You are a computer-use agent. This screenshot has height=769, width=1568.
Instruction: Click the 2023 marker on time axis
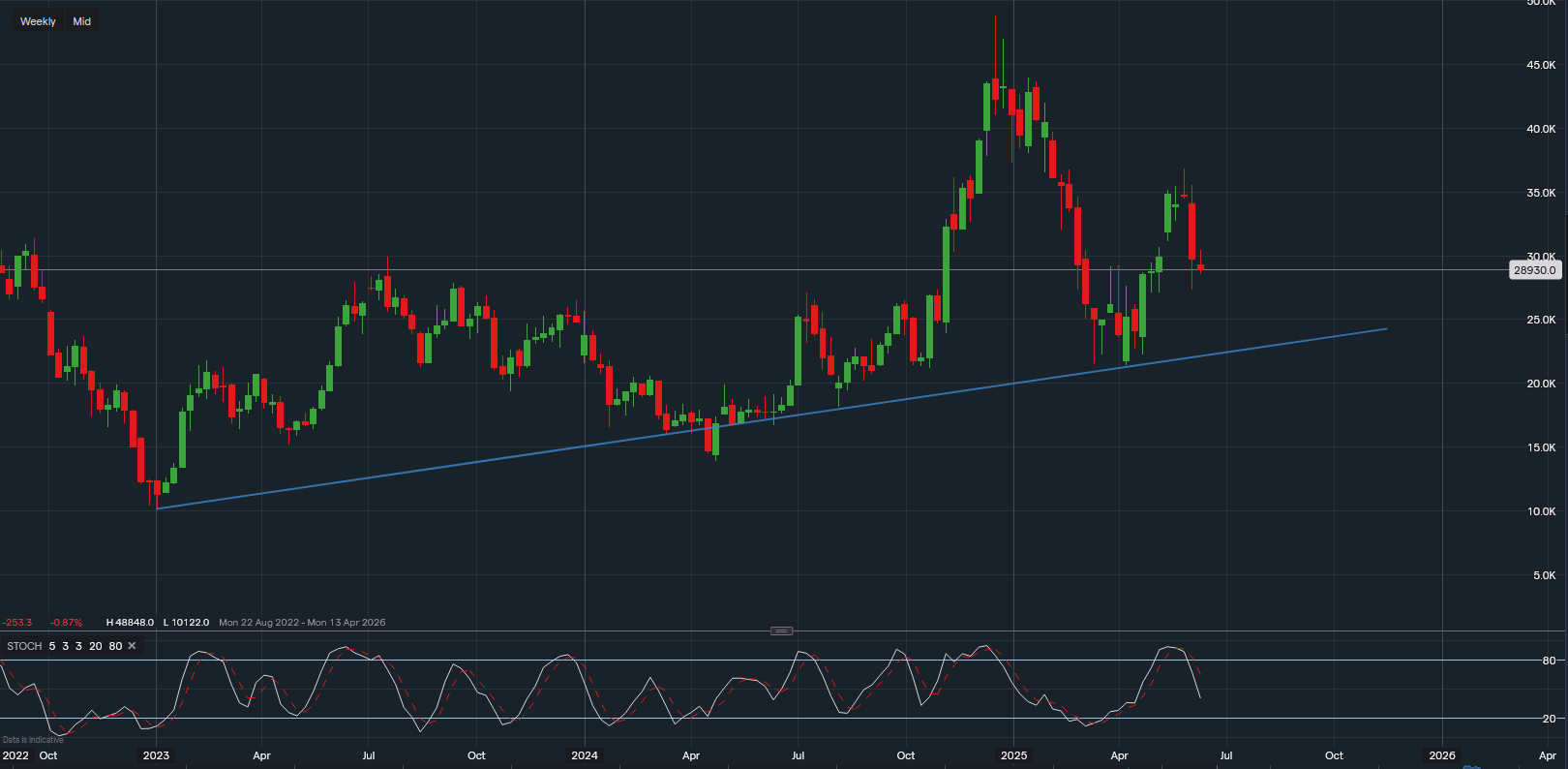click(156, 755)
